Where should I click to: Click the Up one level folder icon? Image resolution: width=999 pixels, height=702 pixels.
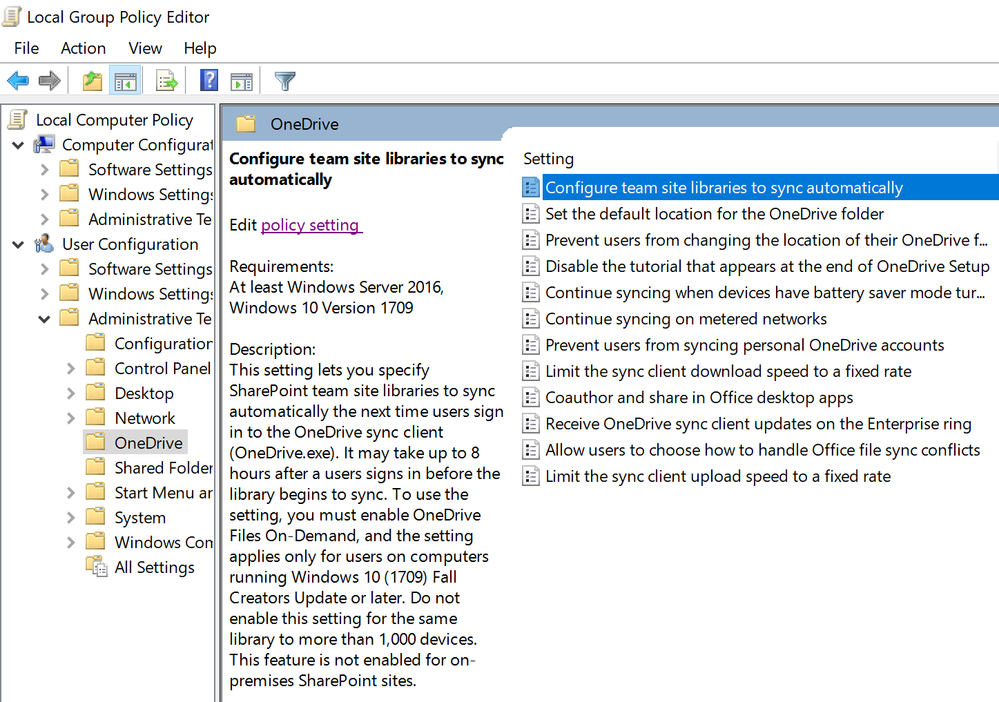pos(92,81)
